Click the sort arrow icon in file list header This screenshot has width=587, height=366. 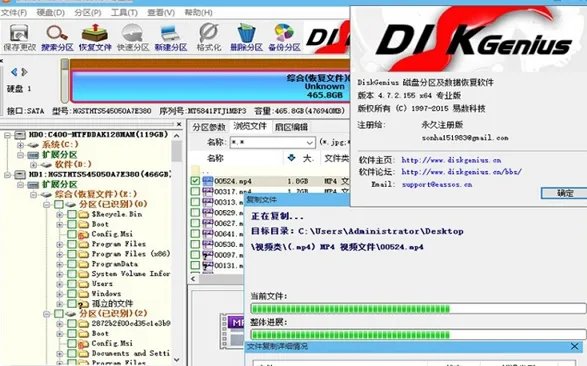coord(292,158)
